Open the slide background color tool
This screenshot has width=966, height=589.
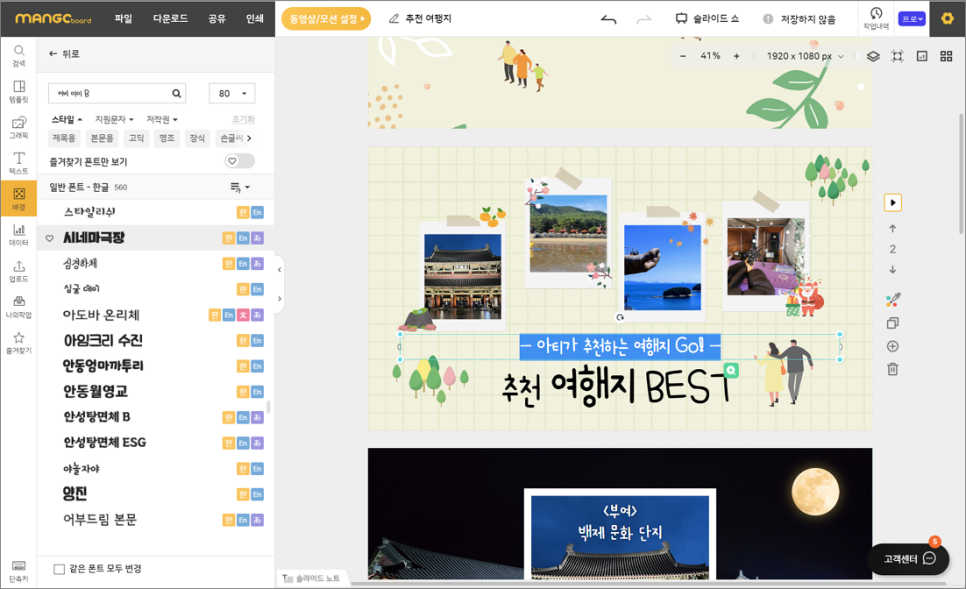[x=893, y=300]
